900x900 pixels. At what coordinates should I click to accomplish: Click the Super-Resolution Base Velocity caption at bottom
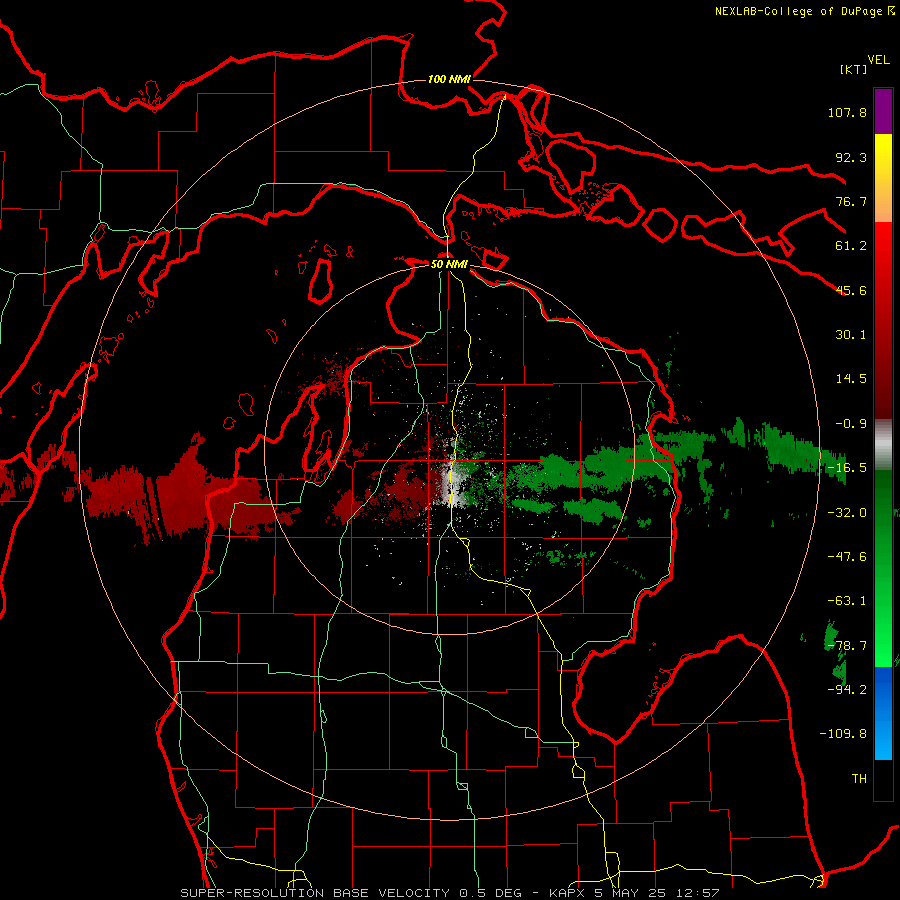click(x=449, y=893)
